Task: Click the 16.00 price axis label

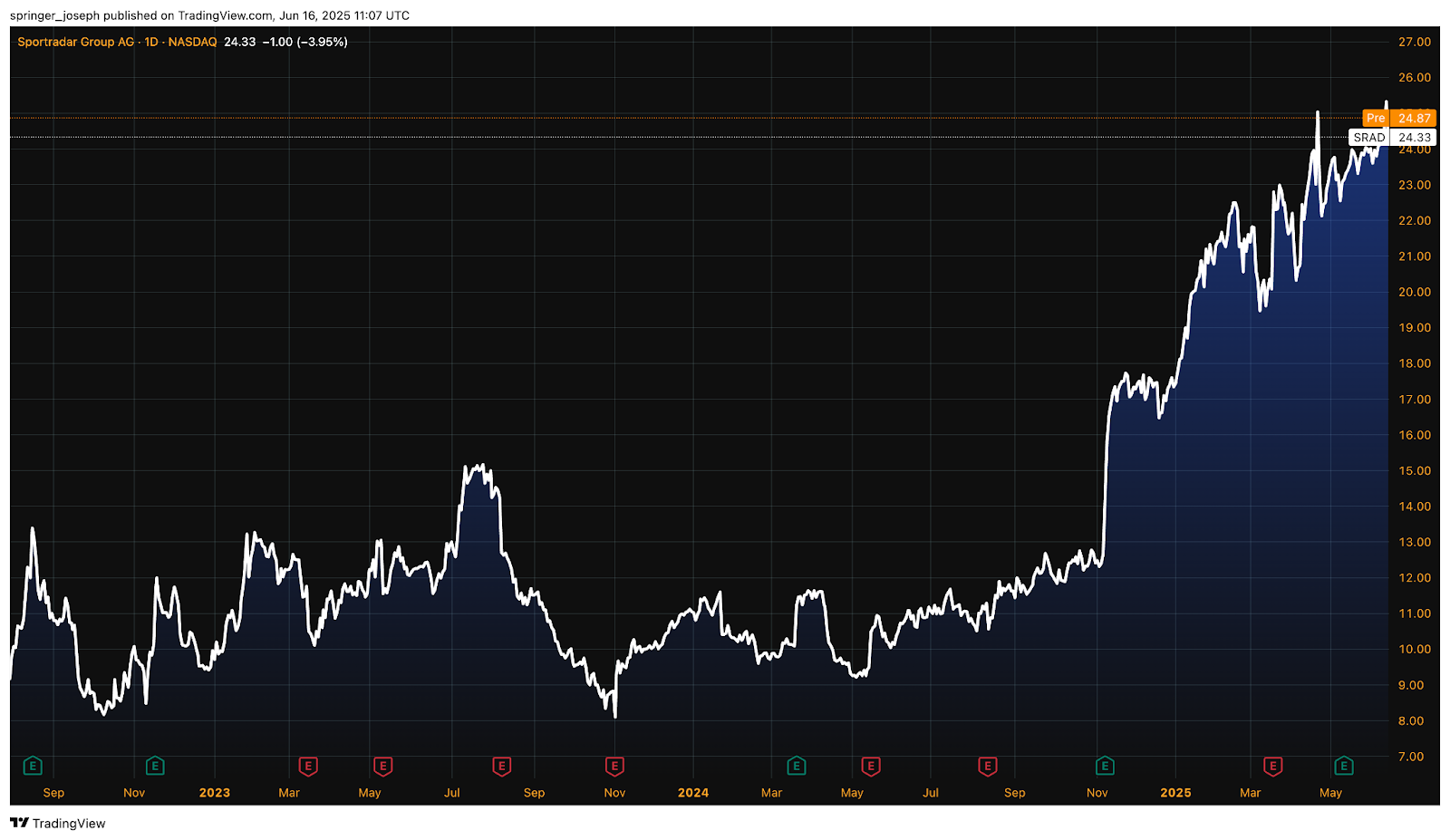Action: pos(1415,435)
